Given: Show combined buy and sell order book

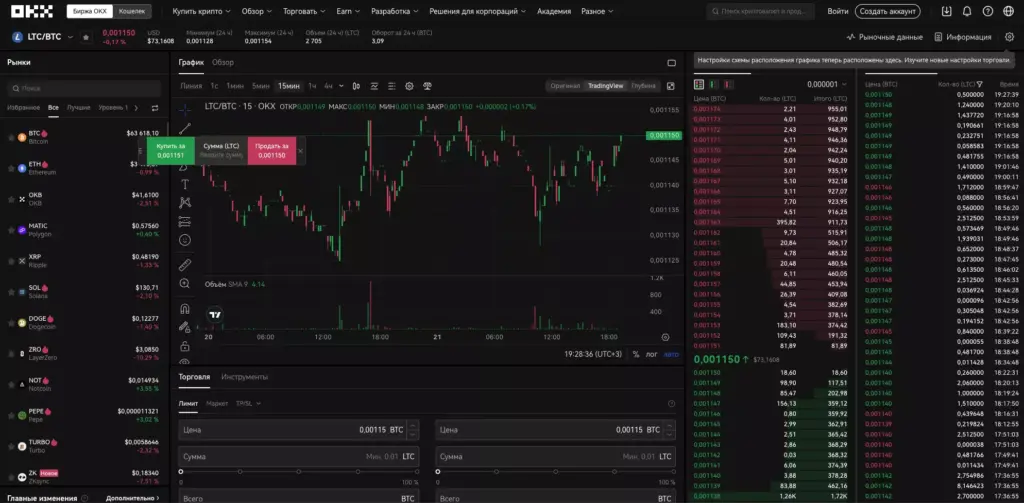Looking at the screenshot, I should click(x=699, y=84).
